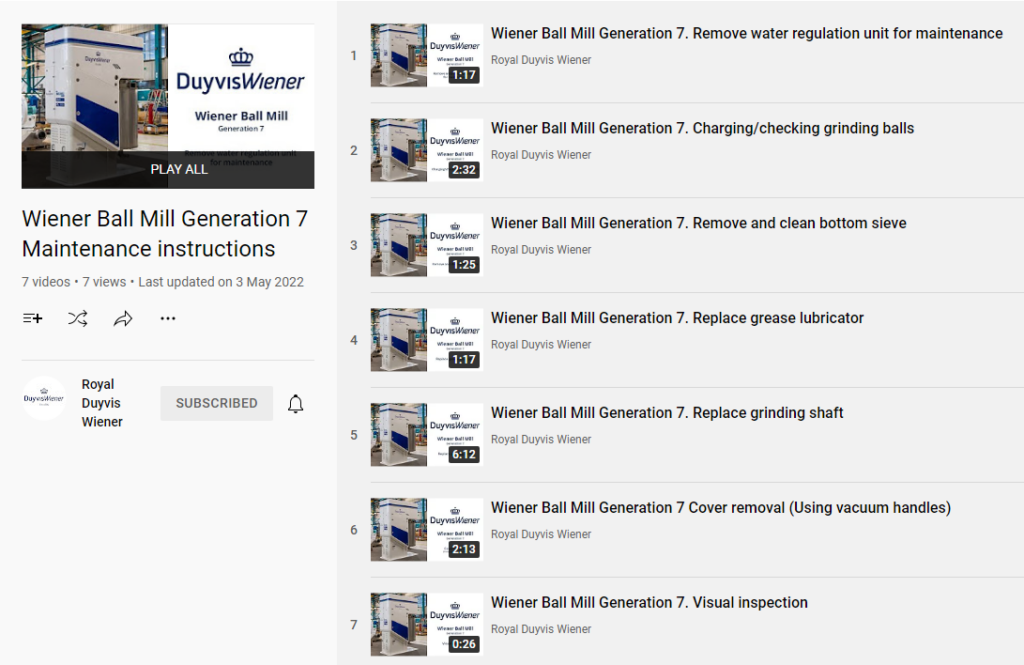Click the 1:25 duration badge

464,265
